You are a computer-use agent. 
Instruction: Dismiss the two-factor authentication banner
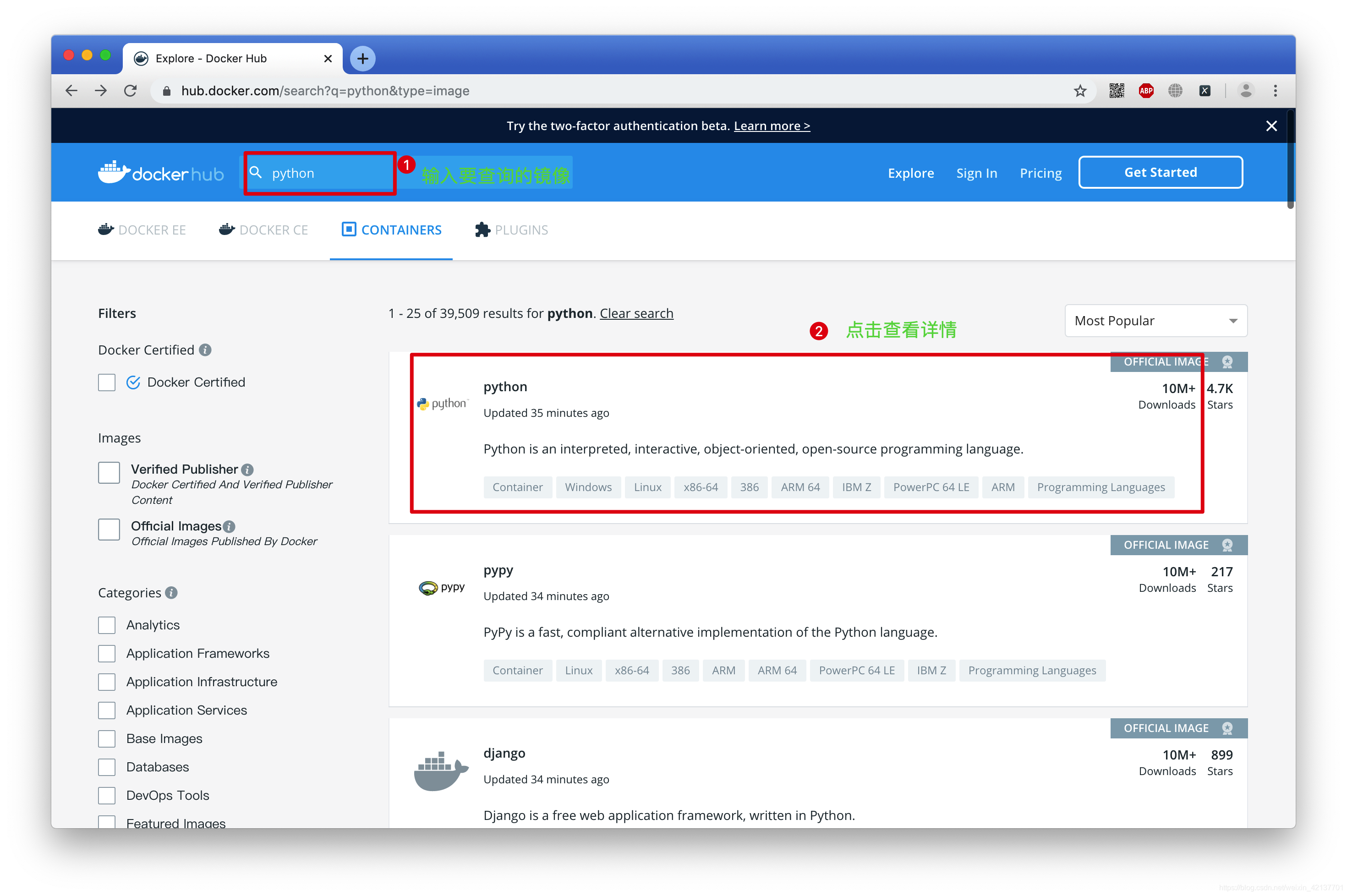click(x=1271, y=126)
